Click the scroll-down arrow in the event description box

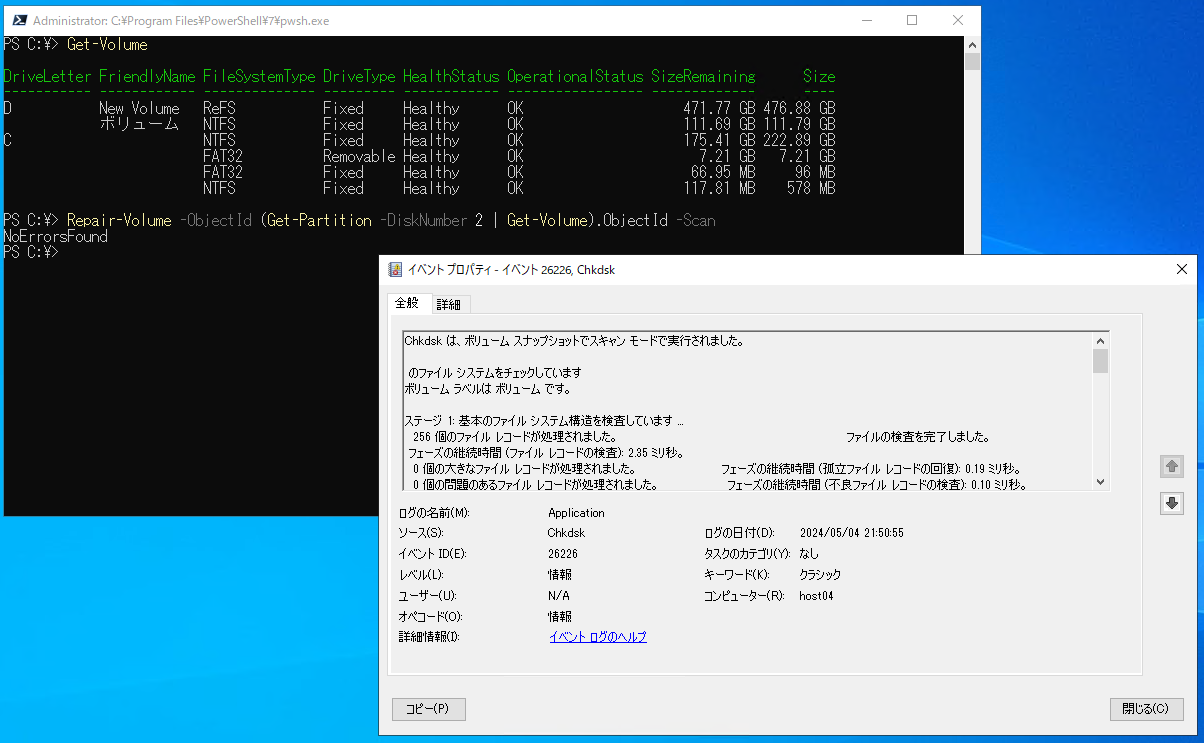coord(1100,481)
